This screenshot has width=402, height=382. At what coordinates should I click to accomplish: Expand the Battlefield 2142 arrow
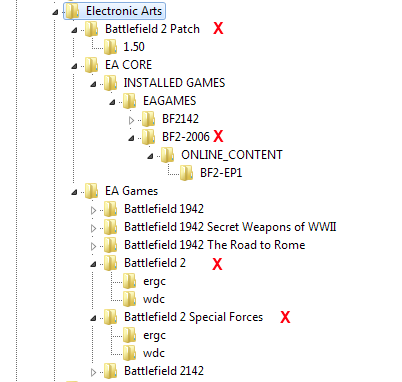93,372
